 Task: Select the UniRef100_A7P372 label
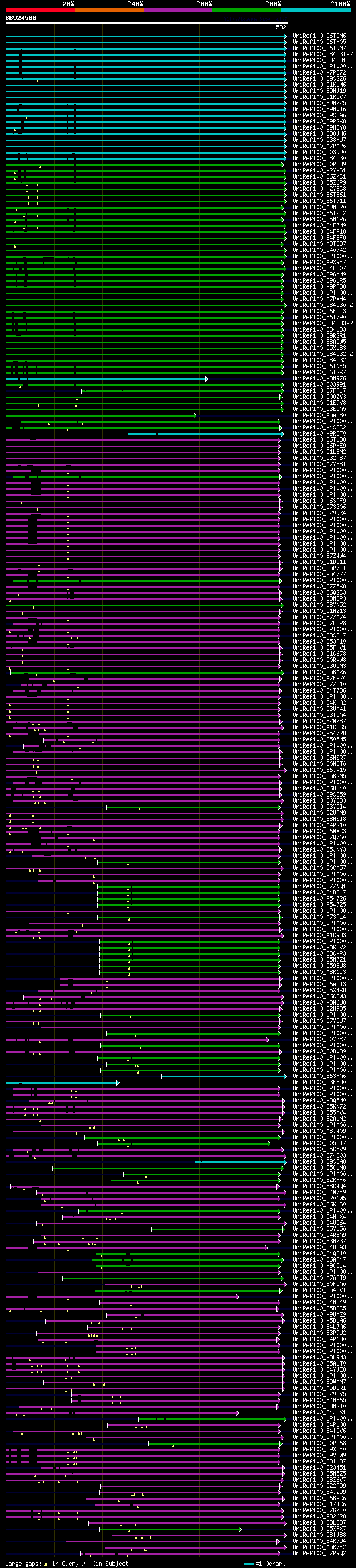(x=319, y=72)
